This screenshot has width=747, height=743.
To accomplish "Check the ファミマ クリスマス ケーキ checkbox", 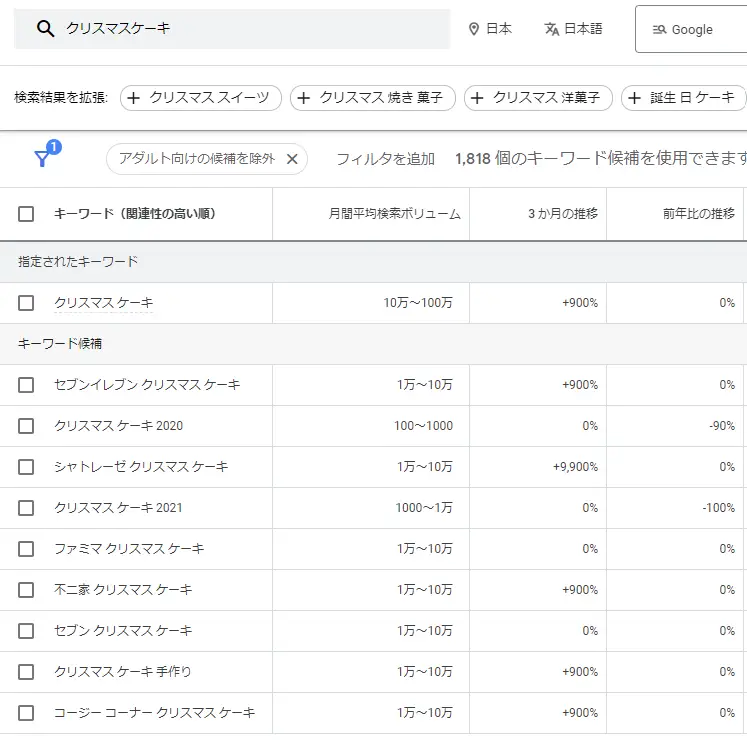I will click(26, 549).
